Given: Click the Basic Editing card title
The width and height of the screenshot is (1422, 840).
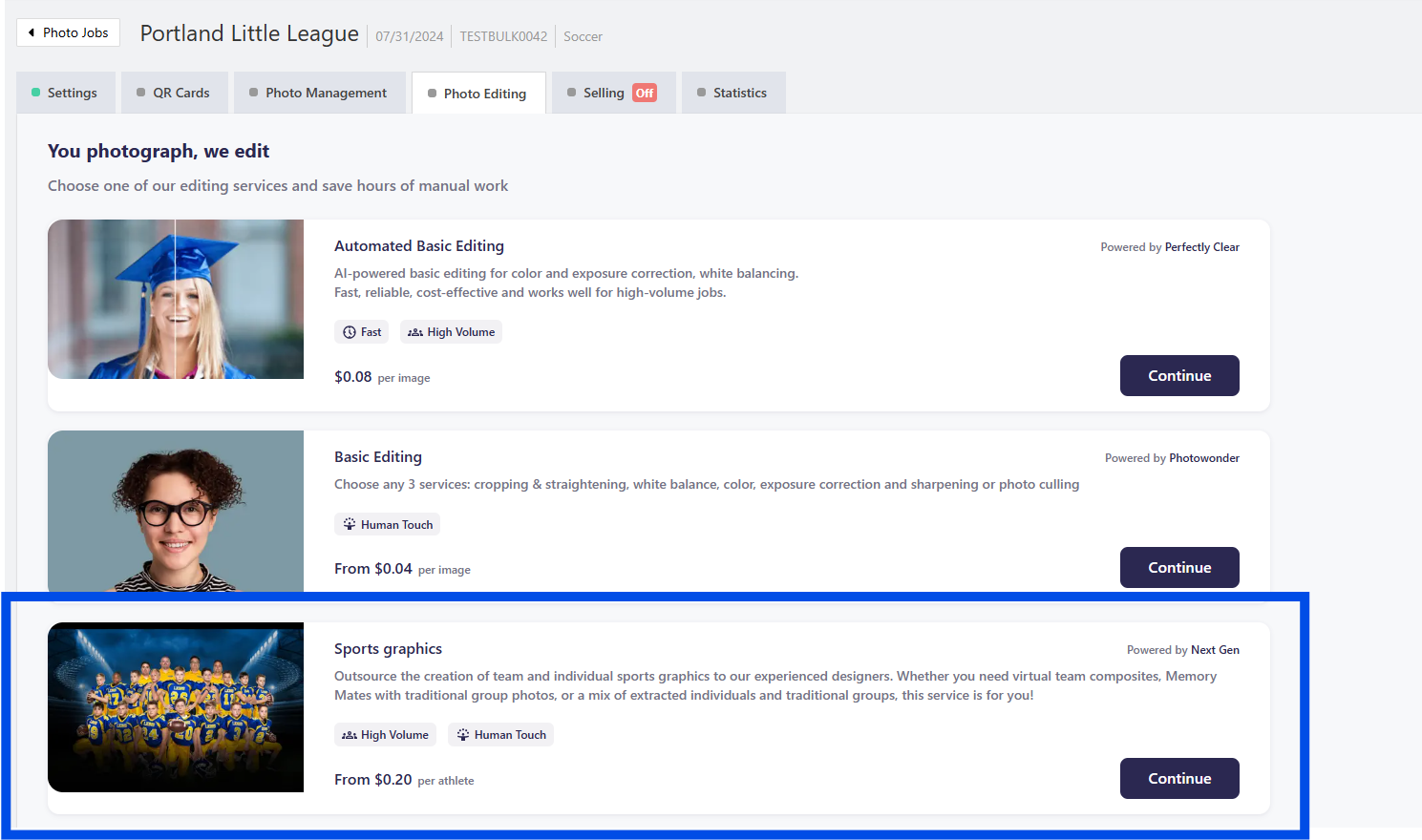Looking at the screenshot, I should coord(378,457).
